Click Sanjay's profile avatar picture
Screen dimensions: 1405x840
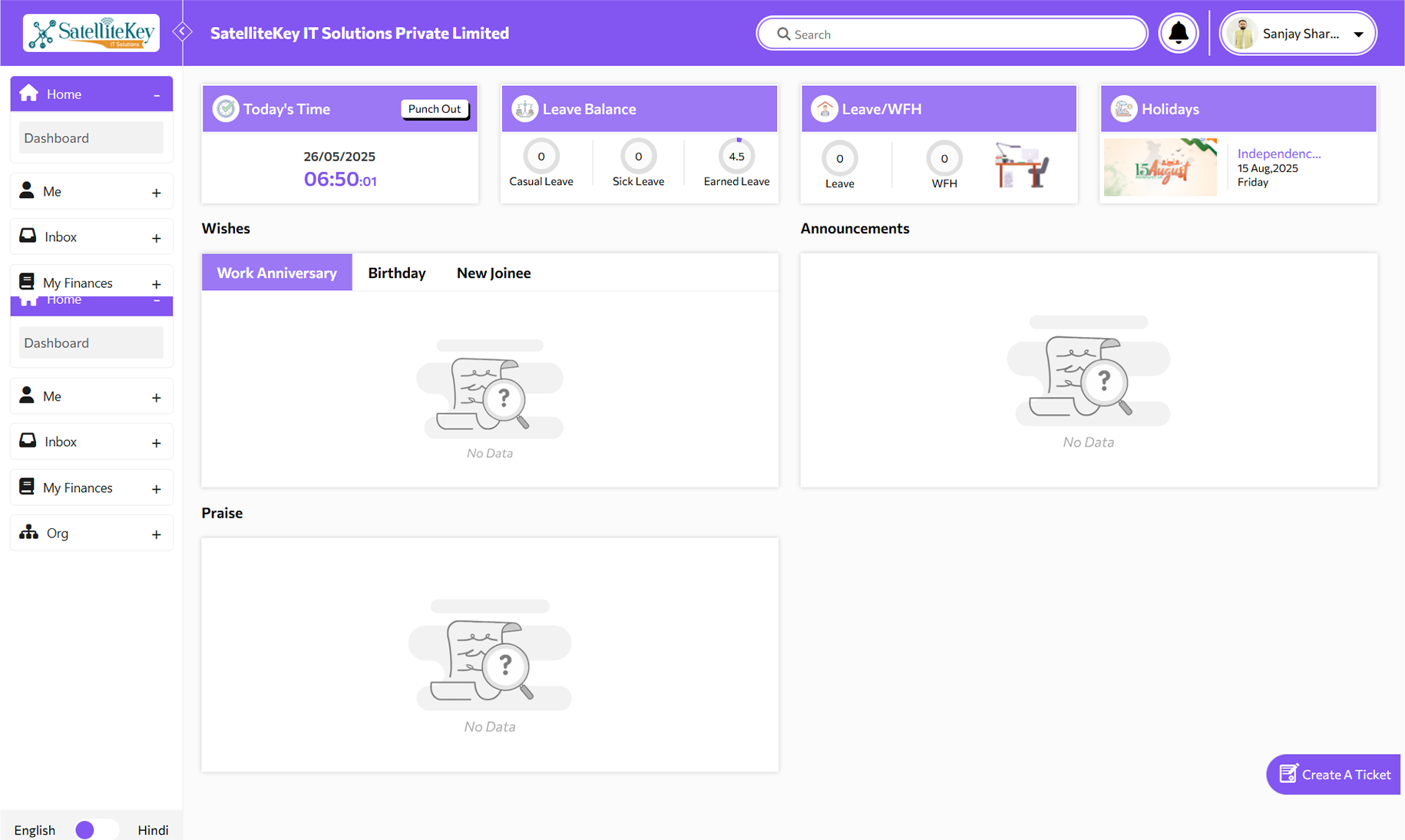[1242, 34]
